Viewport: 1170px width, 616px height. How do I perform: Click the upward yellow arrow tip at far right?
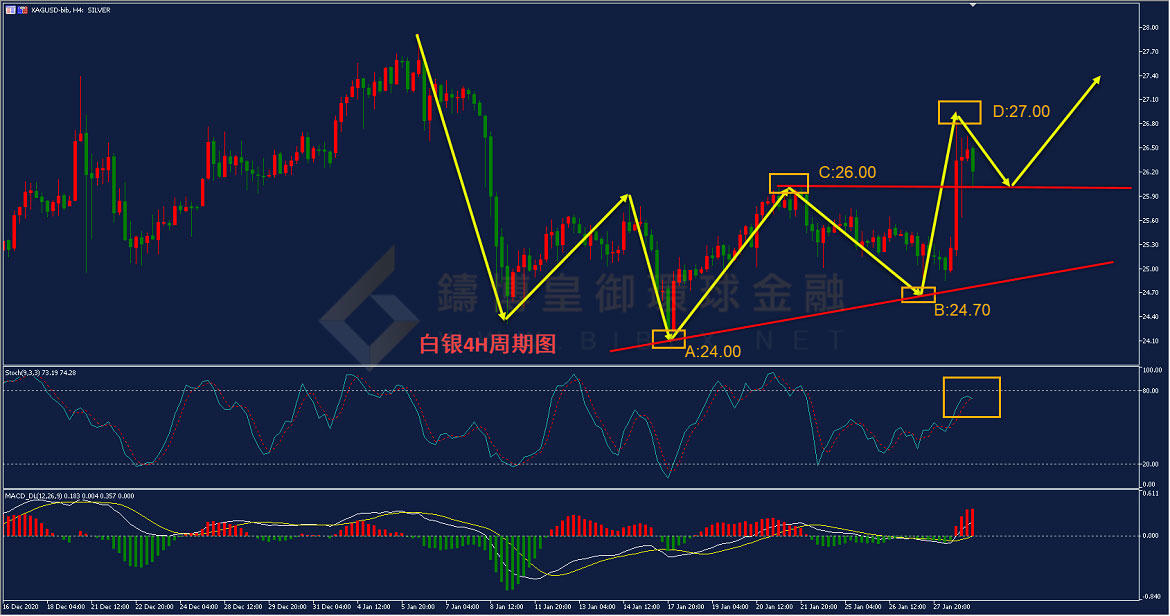click(x=1098, y=78)
